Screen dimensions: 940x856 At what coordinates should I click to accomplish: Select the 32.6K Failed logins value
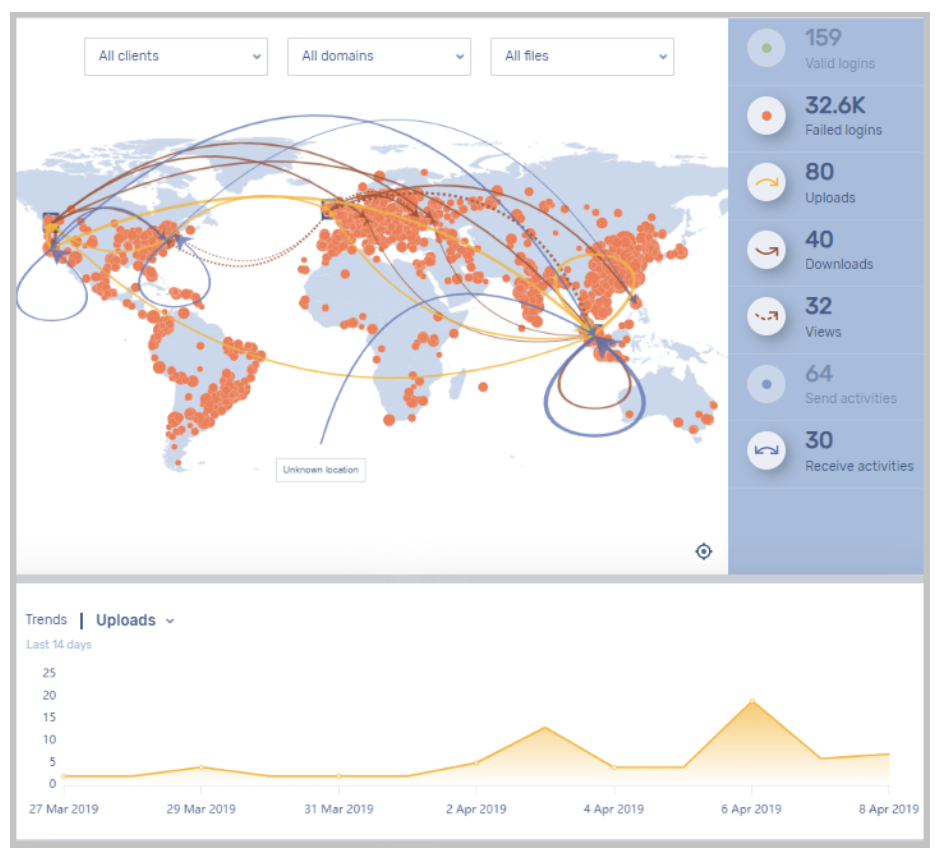point(835,106)
